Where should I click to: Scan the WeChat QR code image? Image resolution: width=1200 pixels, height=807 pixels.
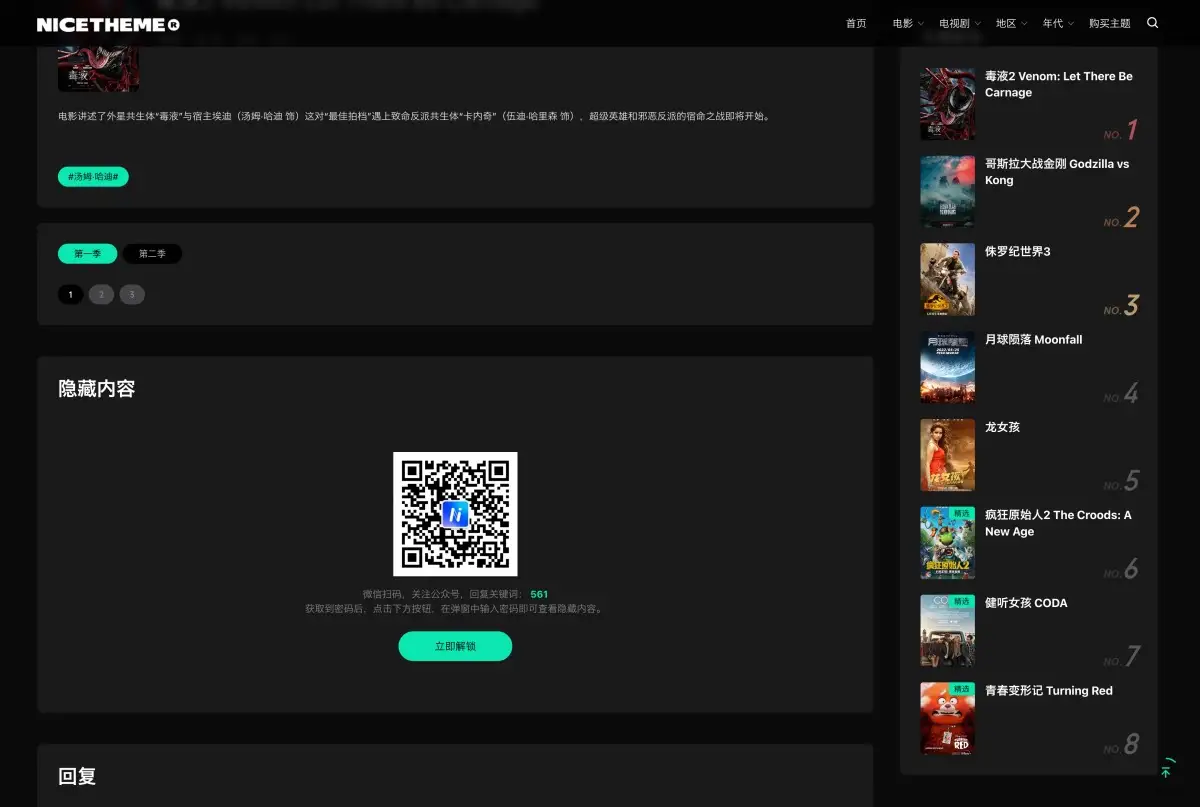455,514
